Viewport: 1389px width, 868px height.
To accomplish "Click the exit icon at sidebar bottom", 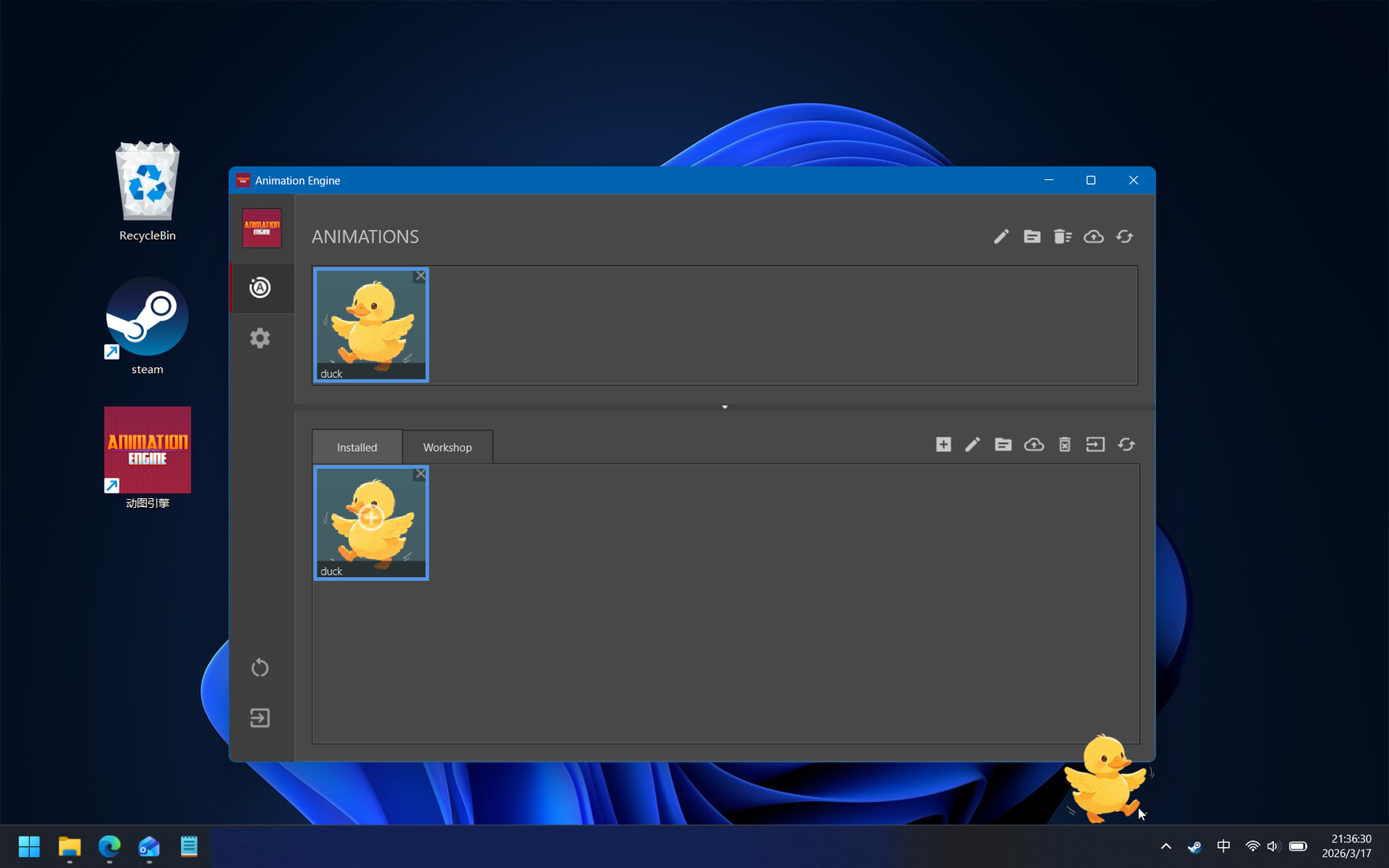I will (x=260, y=718).
